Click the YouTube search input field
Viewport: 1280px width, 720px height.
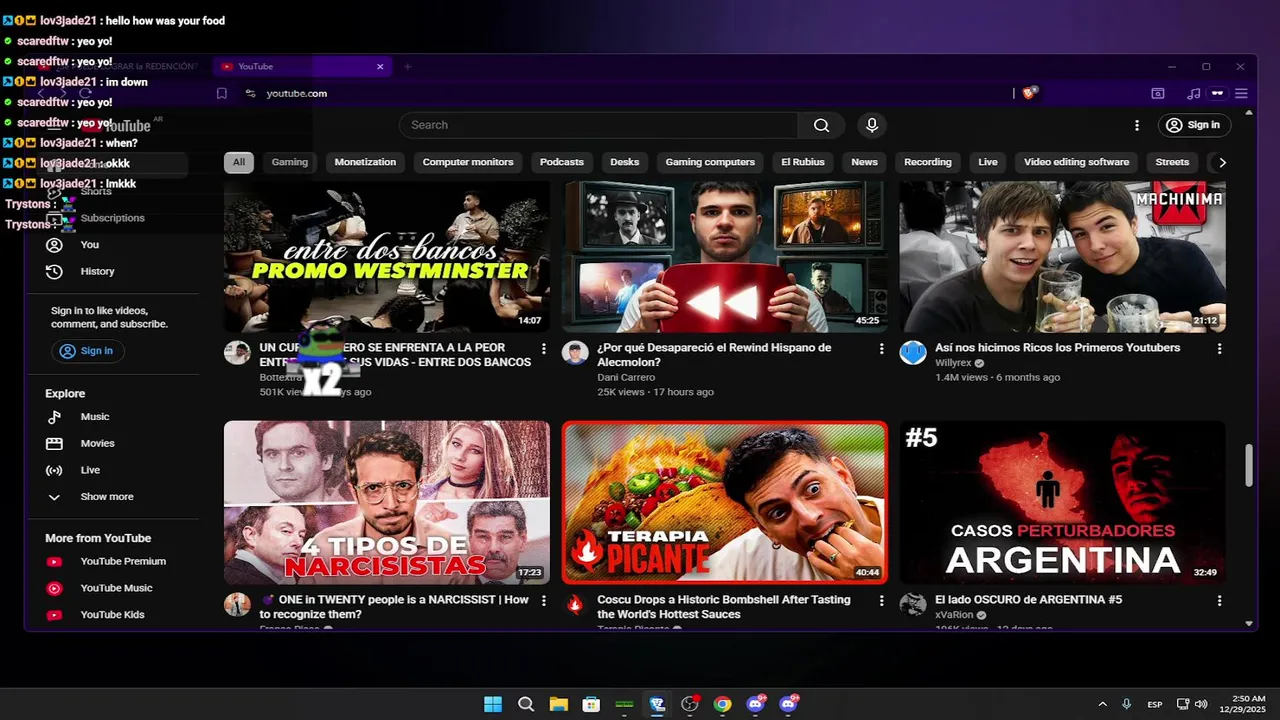pos(599,125)
